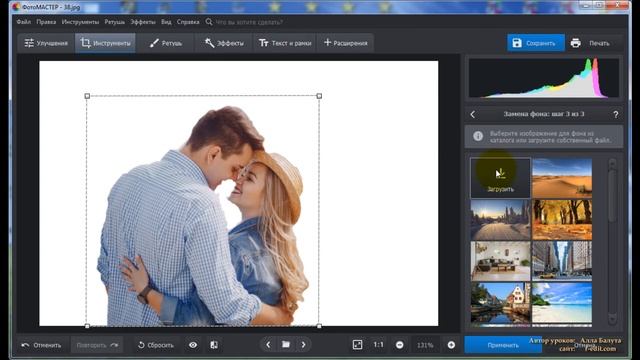Switch to the Эффекты toolbar tab
This screenshot has height=360, width=640.
(x=224, y=43)
